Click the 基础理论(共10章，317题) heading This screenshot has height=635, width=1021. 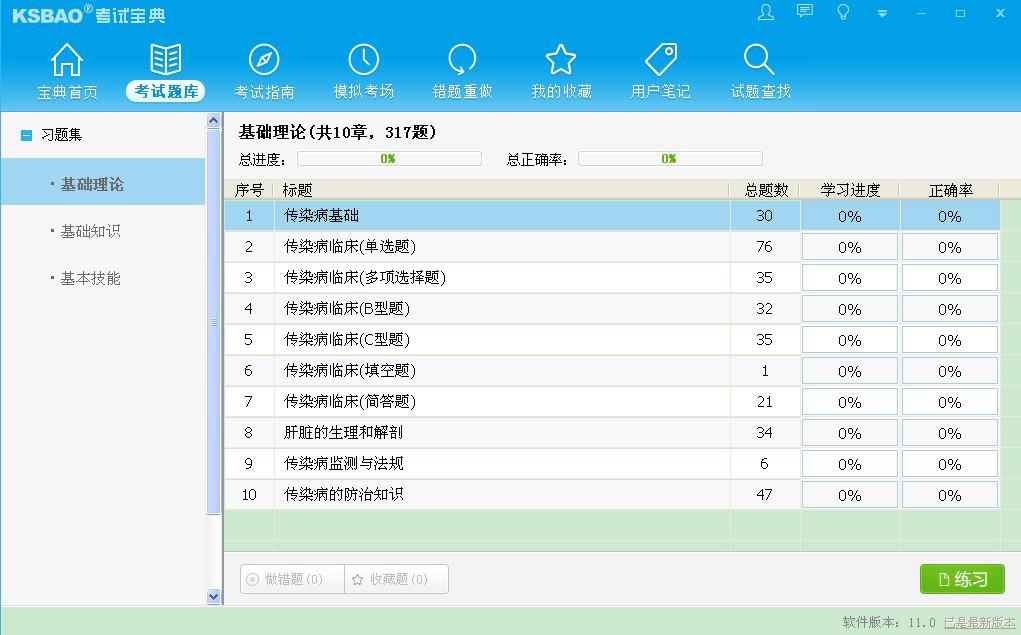(x=337, y=132)
